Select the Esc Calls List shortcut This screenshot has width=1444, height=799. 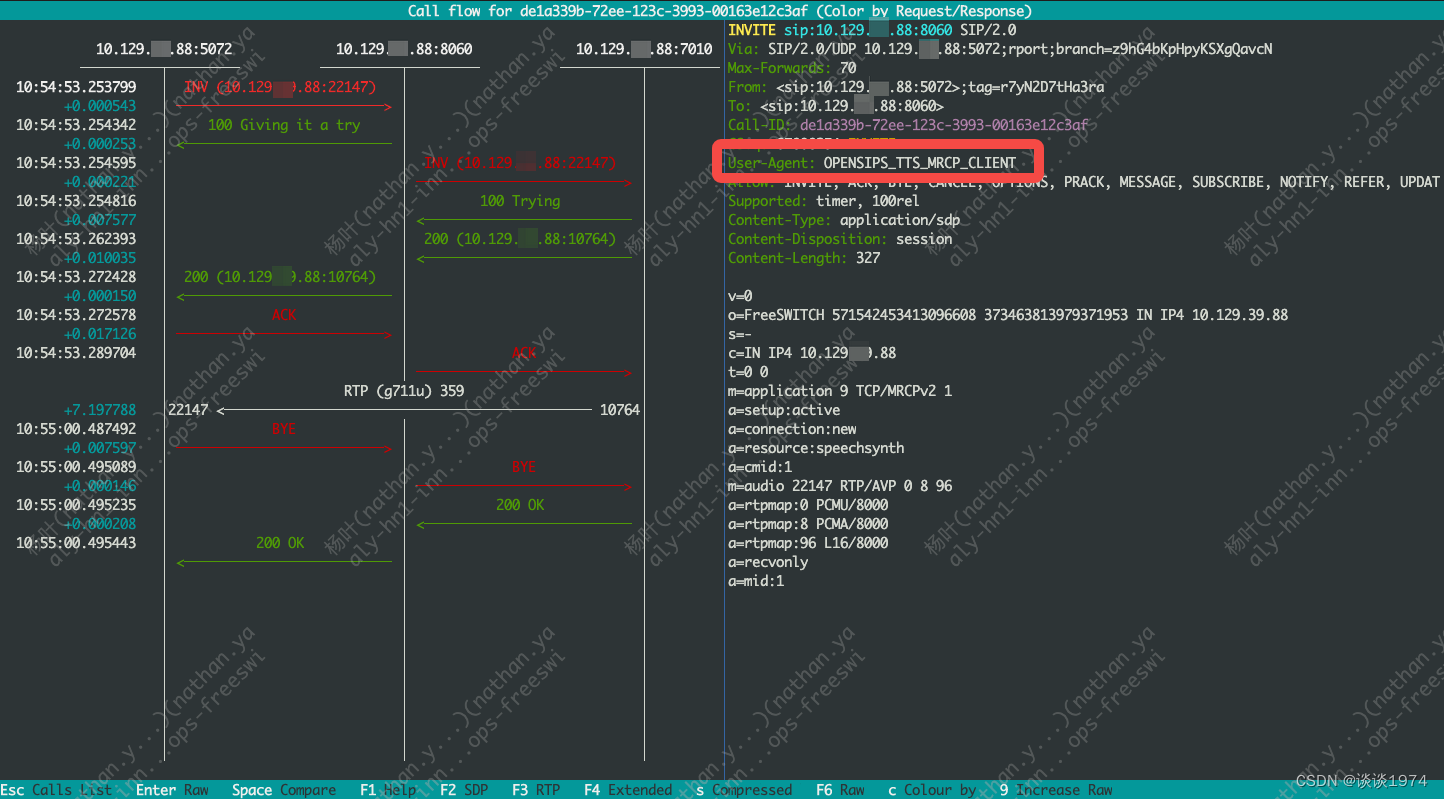56,790
